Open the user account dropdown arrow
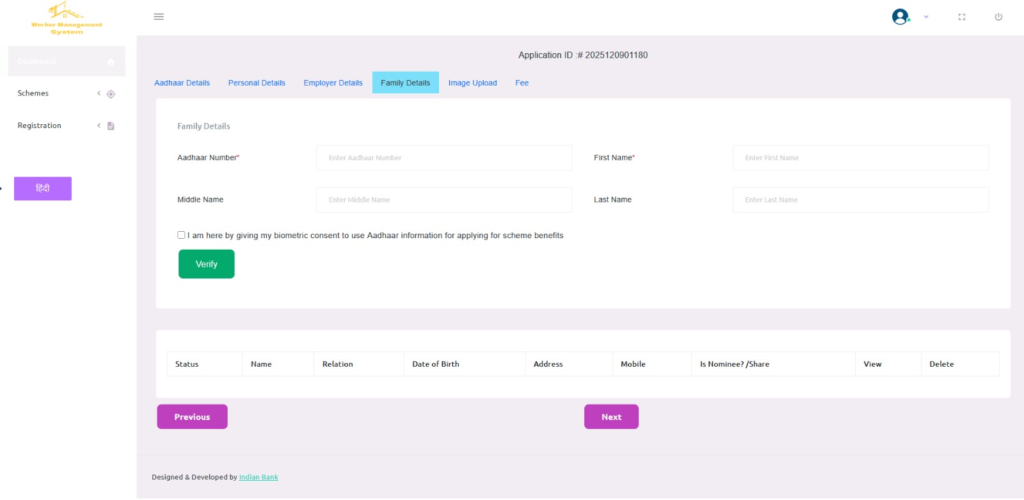1024x500 pixels. coord(926,17)
